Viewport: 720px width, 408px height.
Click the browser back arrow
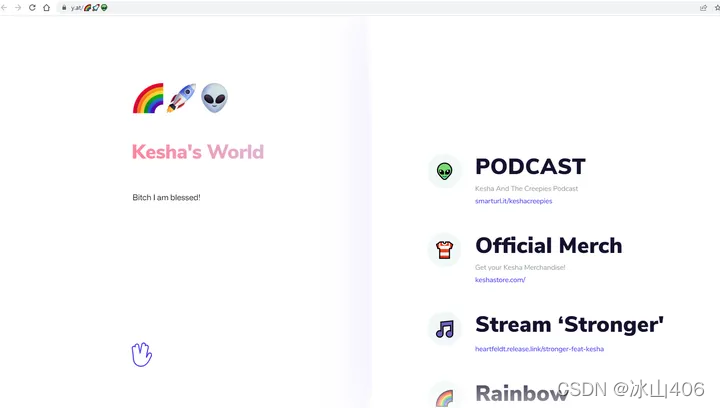4,8
